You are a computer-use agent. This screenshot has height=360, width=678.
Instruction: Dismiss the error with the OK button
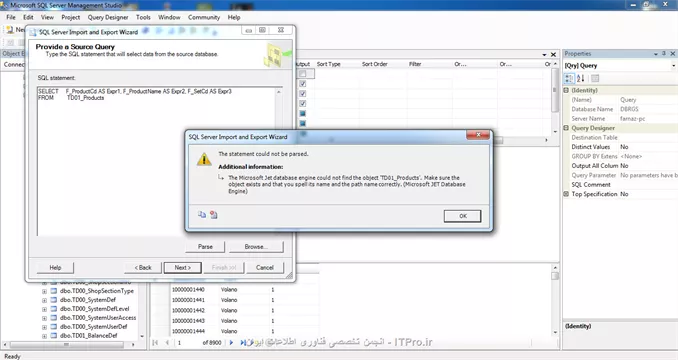coord(463,216)
